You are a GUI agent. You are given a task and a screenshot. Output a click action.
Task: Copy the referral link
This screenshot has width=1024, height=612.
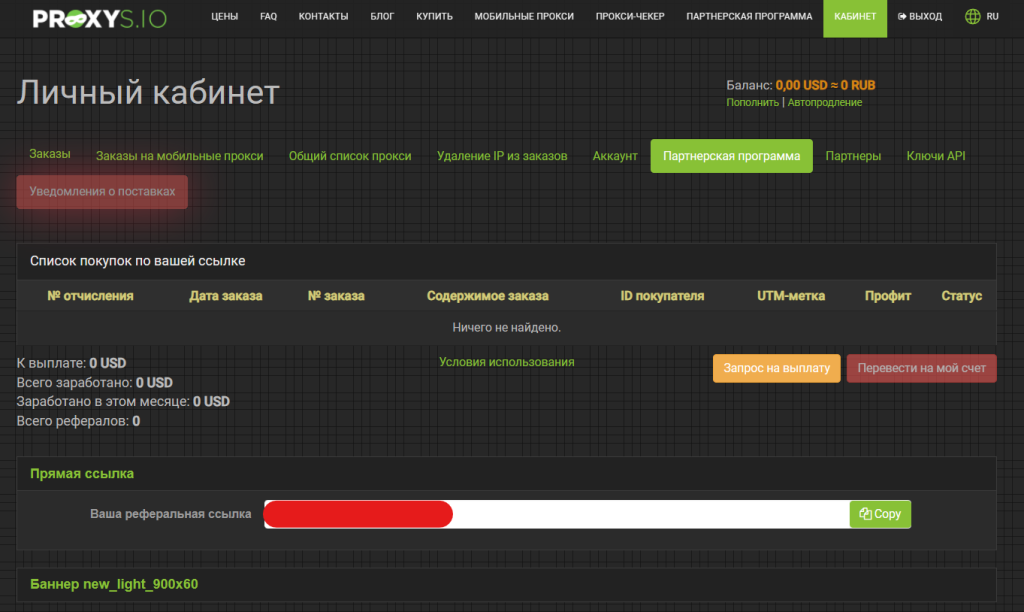pos(880,514)
